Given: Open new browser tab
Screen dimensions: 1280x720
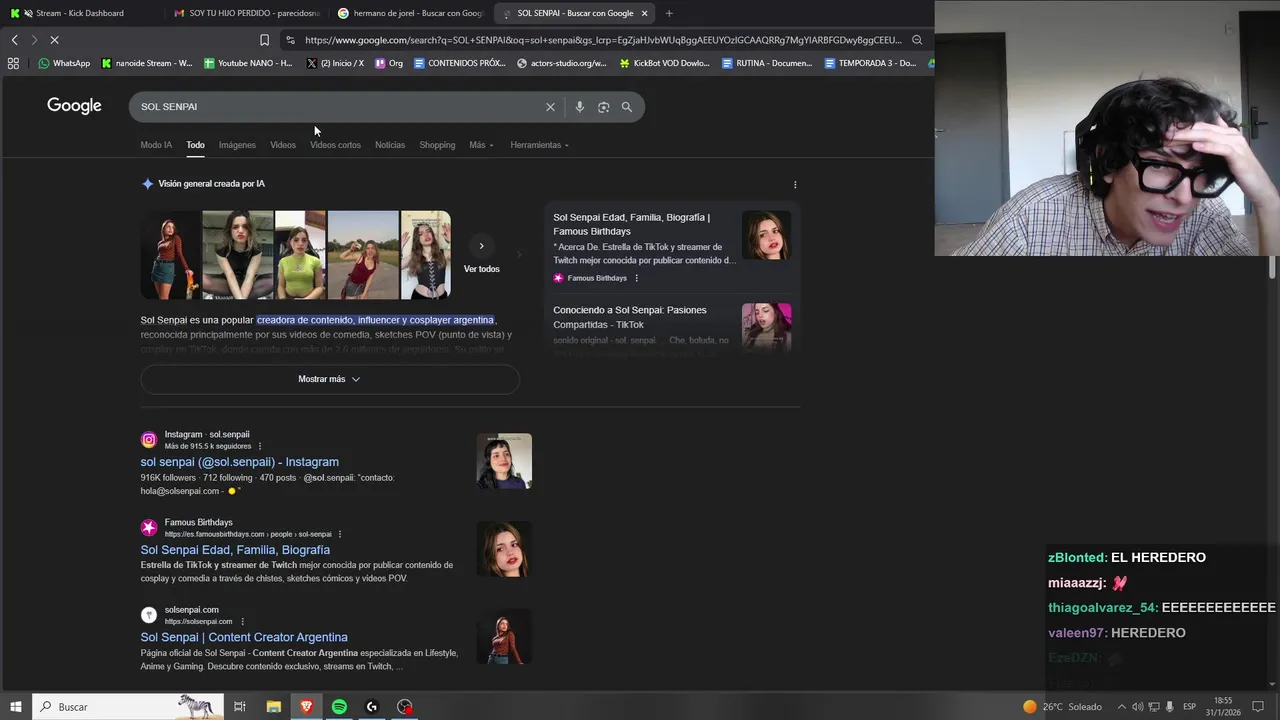Looking at the screenshot, I should click(x=669, y=13).
